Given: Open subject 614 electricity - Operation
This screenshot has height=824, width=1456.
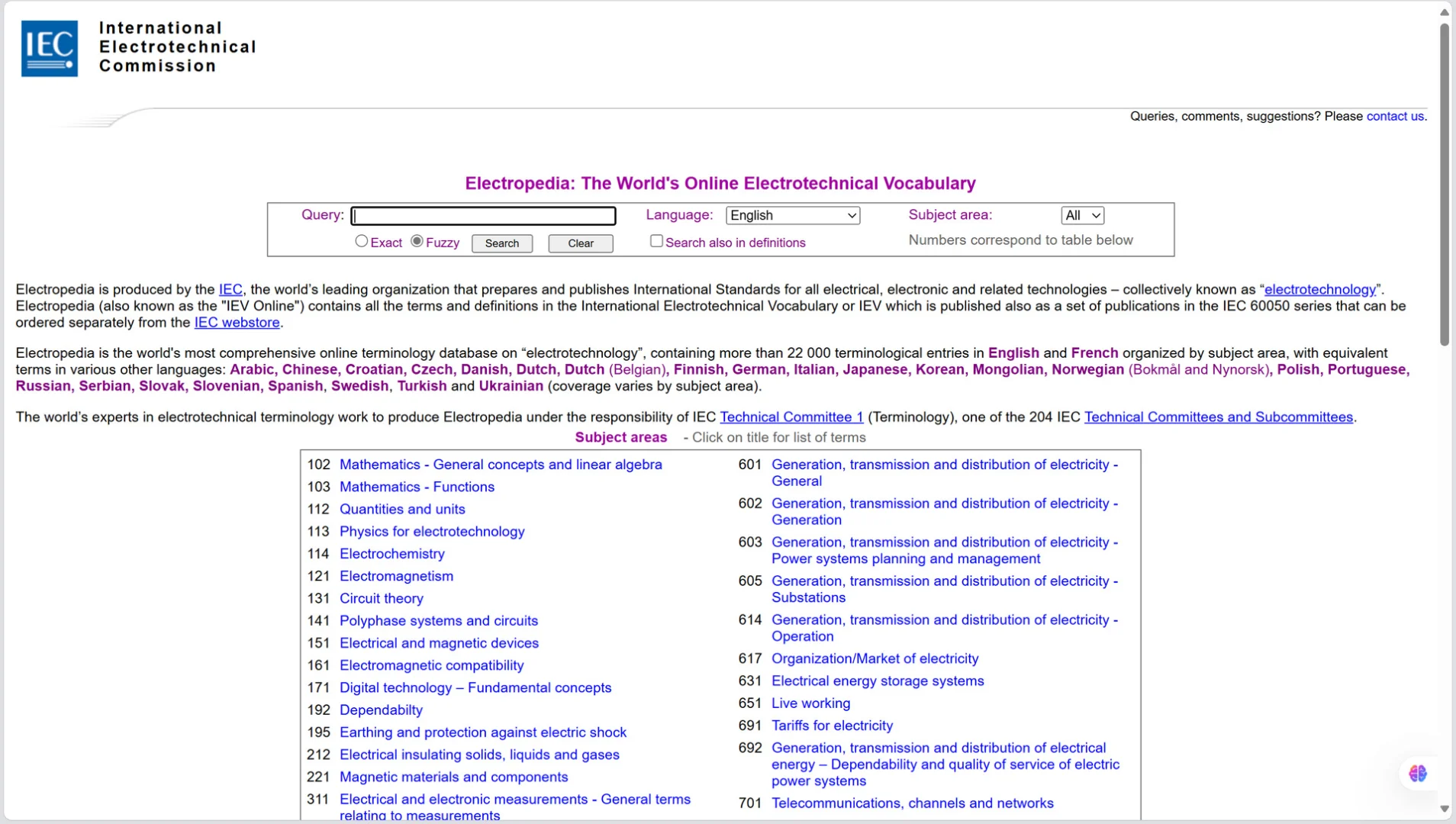Looking at the screenshot, I should click(x=945, y=628).
